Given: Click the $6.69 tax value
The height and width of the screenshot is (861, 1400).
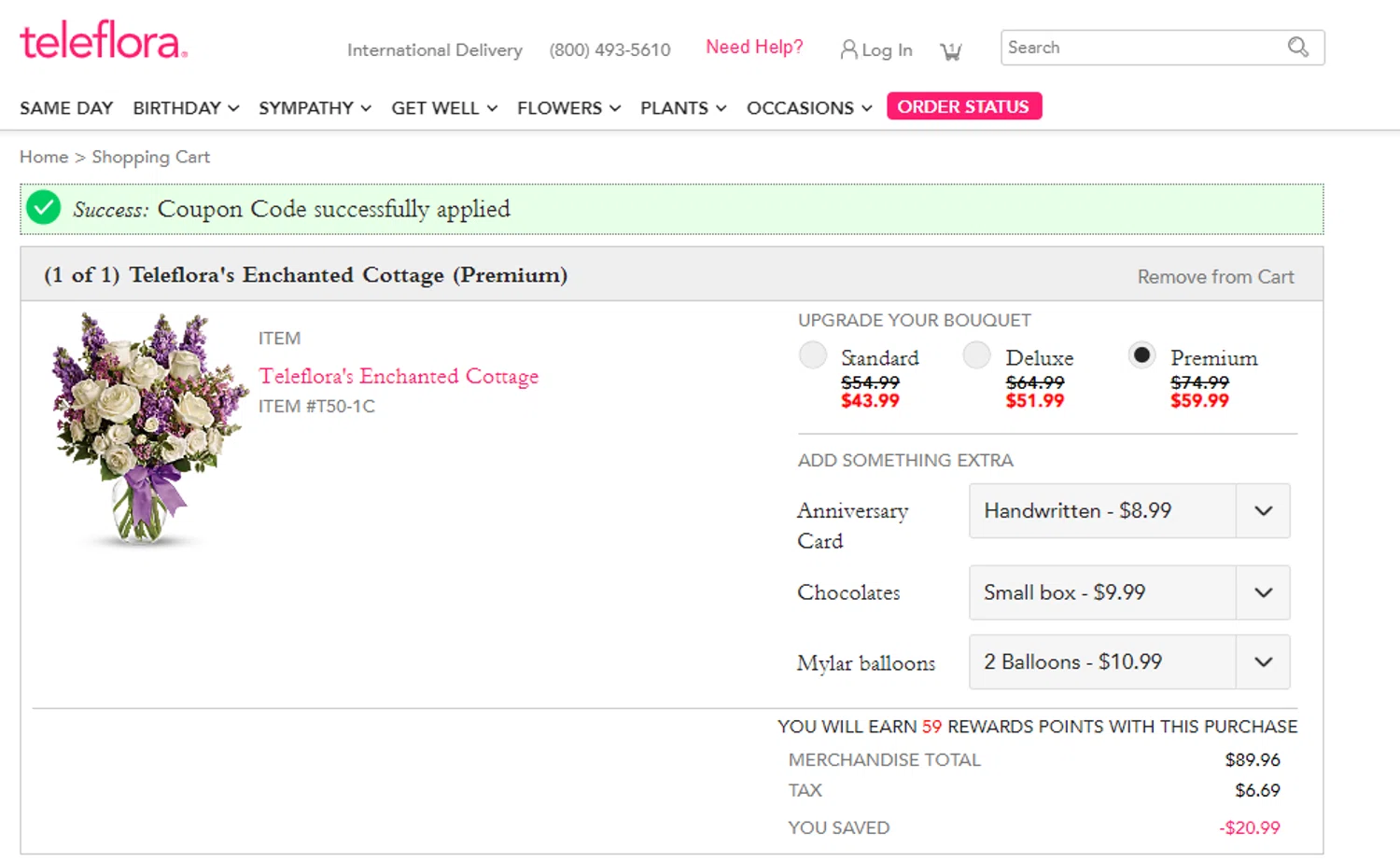Looking at the screenshot, I should click(1257, 790).
